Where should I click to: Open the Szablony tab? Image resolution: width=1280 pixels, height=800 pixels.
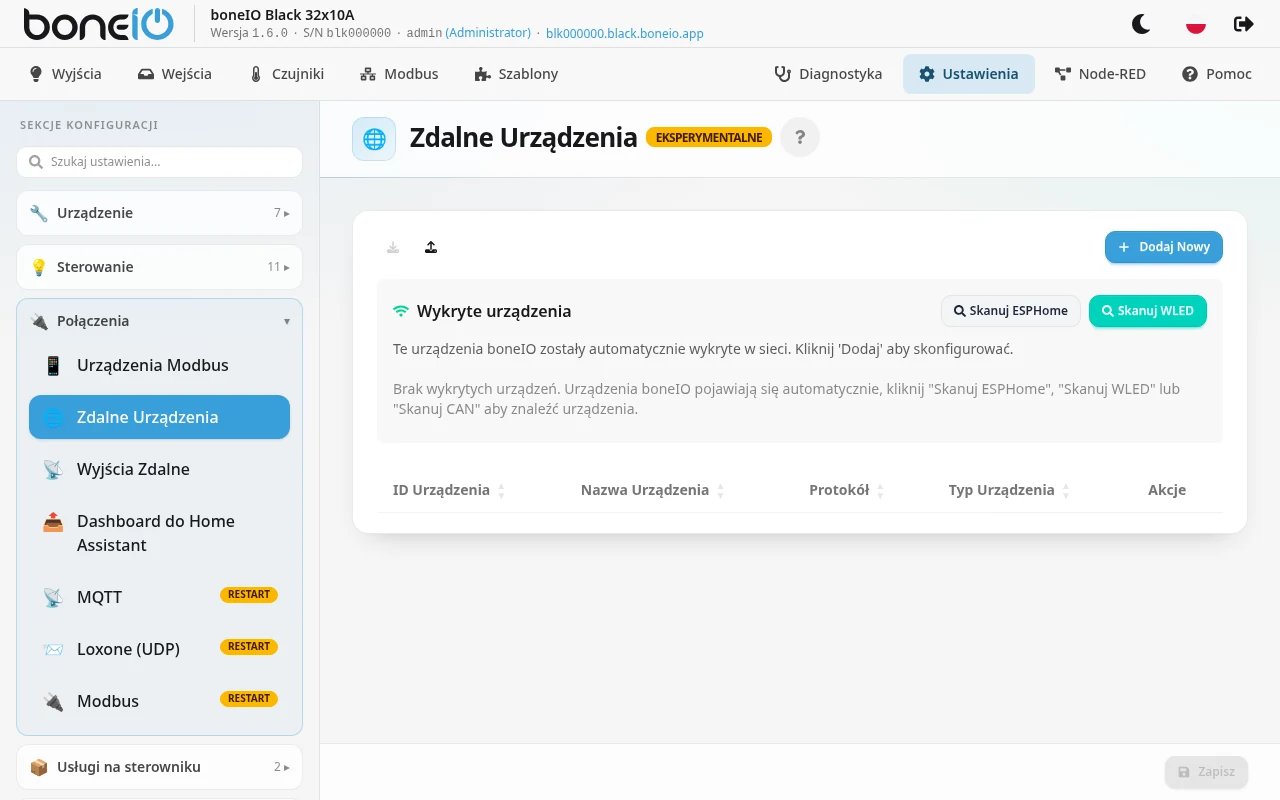pyautogui.click(x=516, y=74)
